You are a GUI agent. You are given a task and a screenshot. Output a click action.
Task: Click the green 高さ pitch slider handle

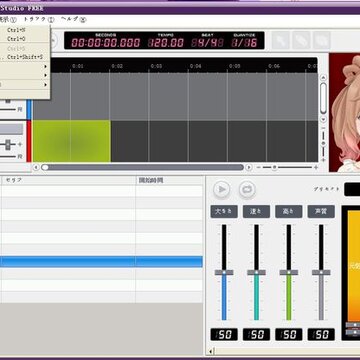pos(289,272)
